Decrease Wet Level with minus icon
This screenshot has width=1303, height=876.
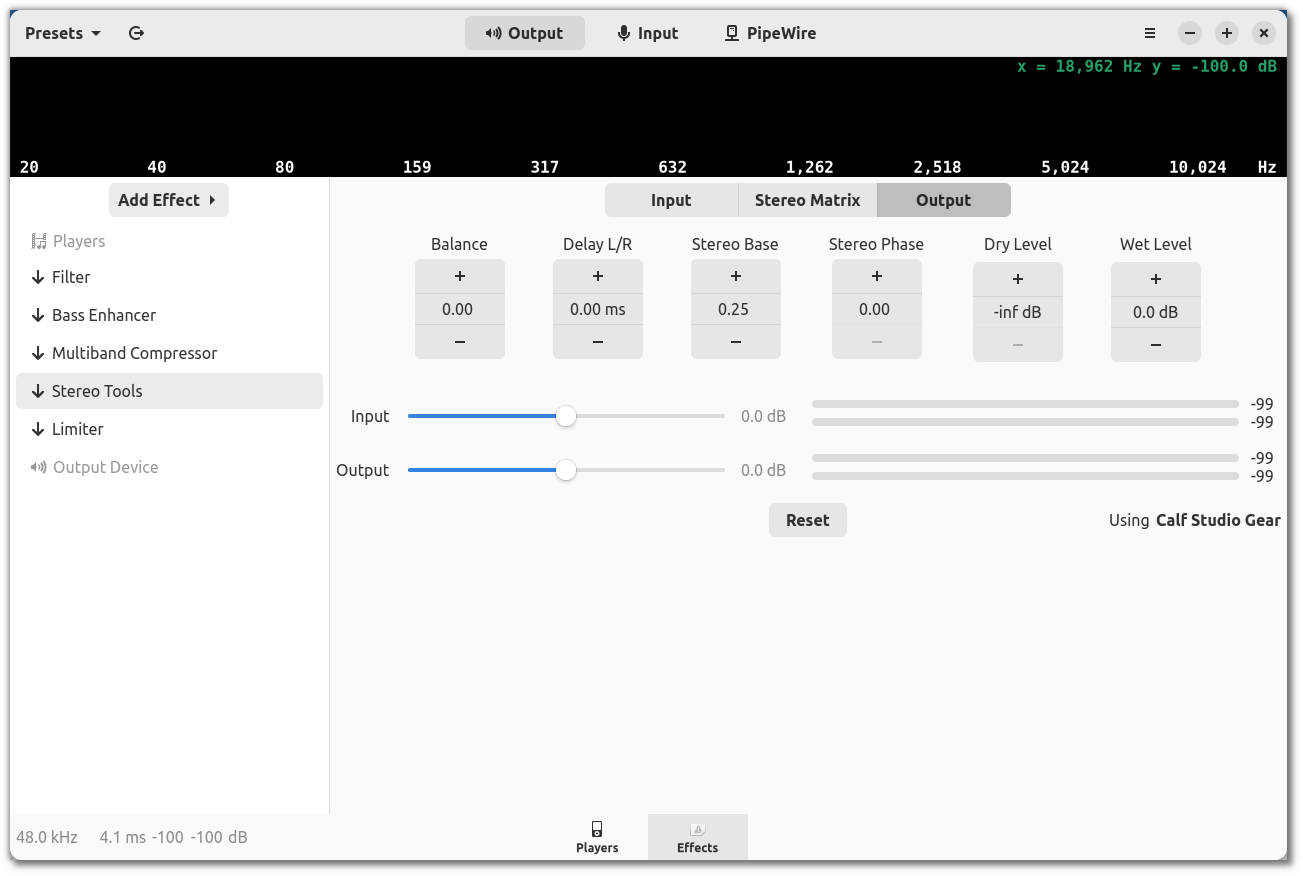1156,345
